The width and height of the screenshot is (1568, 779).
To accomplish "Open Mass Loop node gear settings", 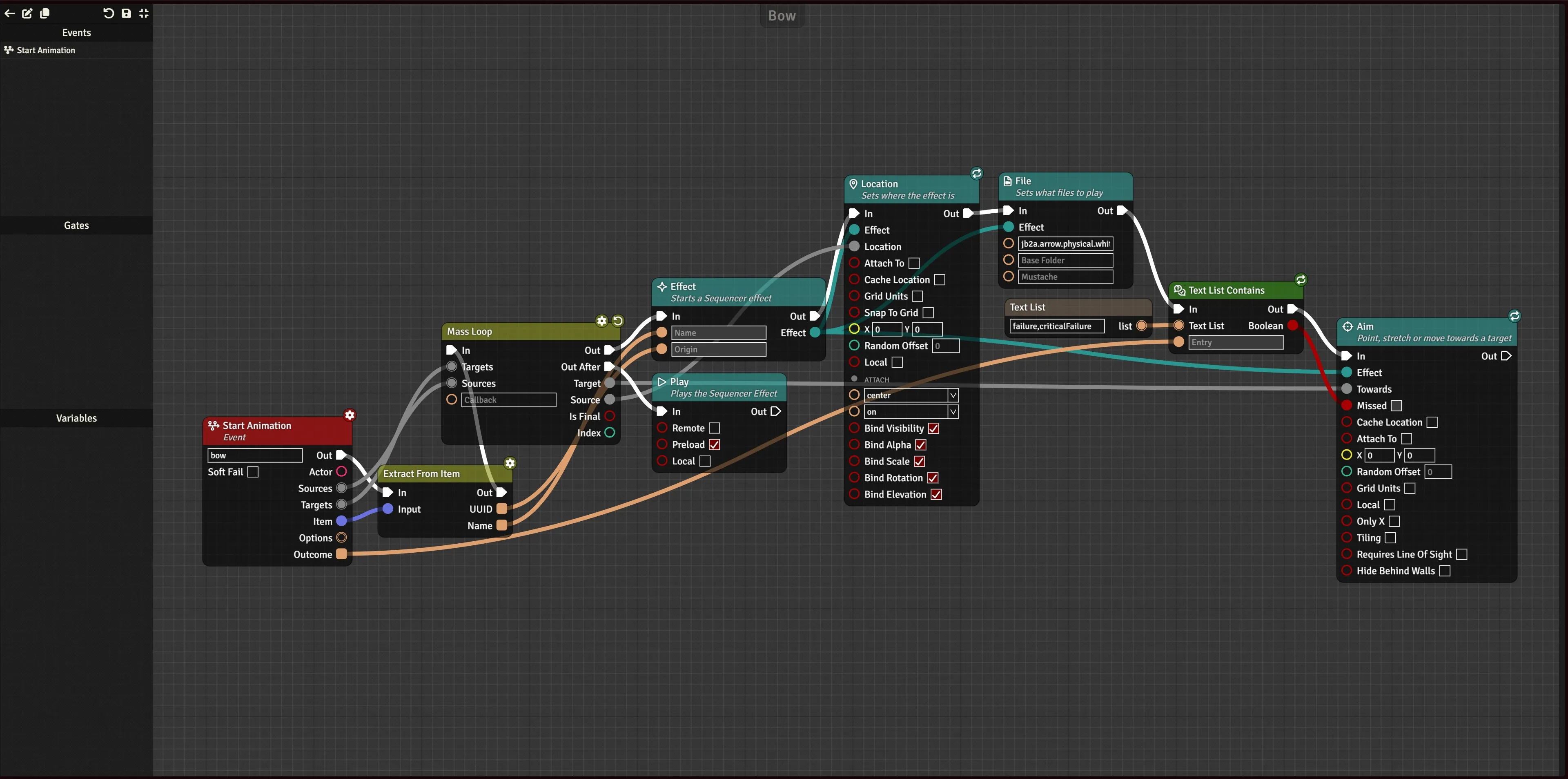I will click(601, 321).
